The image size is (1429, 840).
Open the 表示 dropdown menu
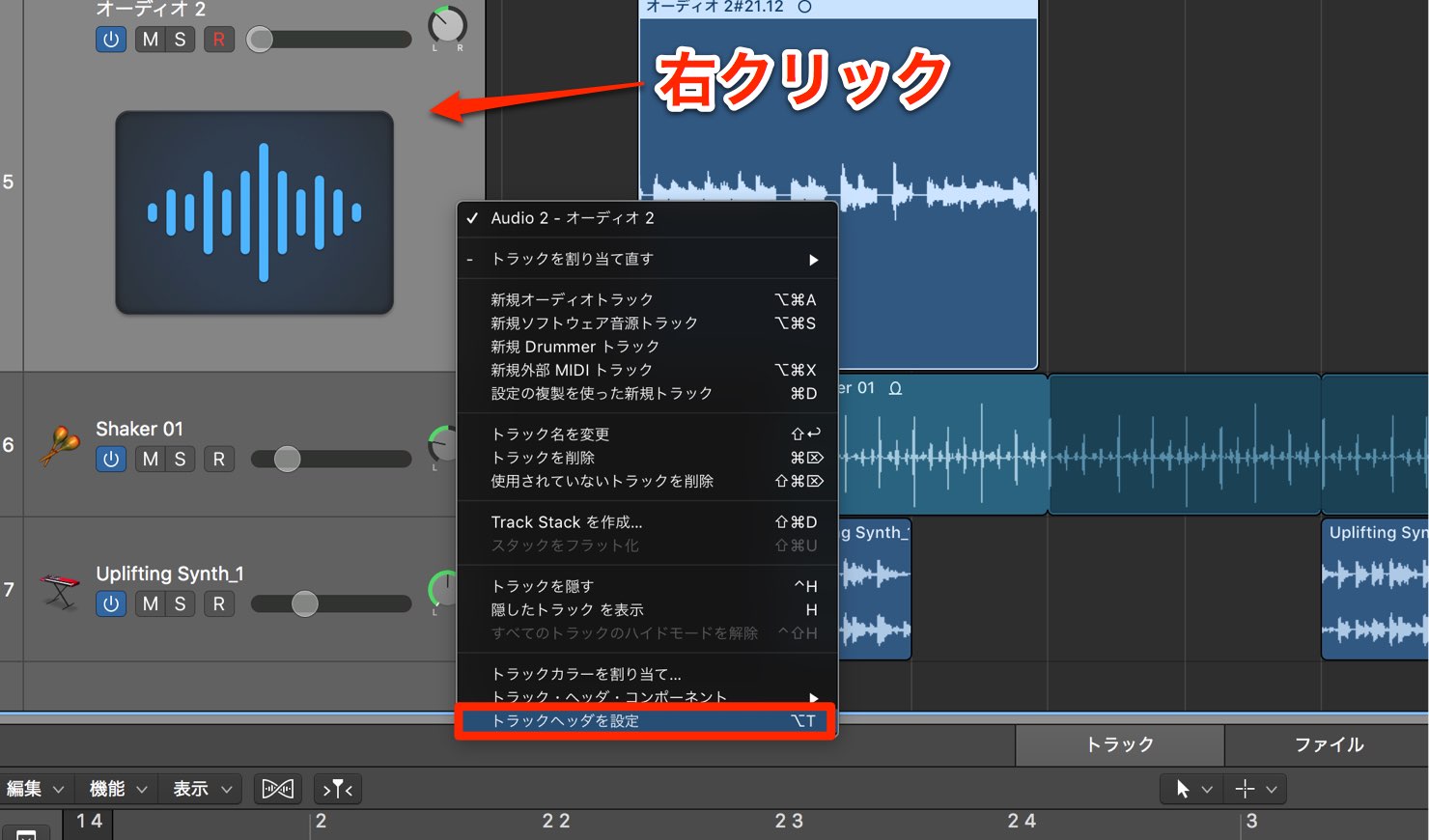click(202, 789)
